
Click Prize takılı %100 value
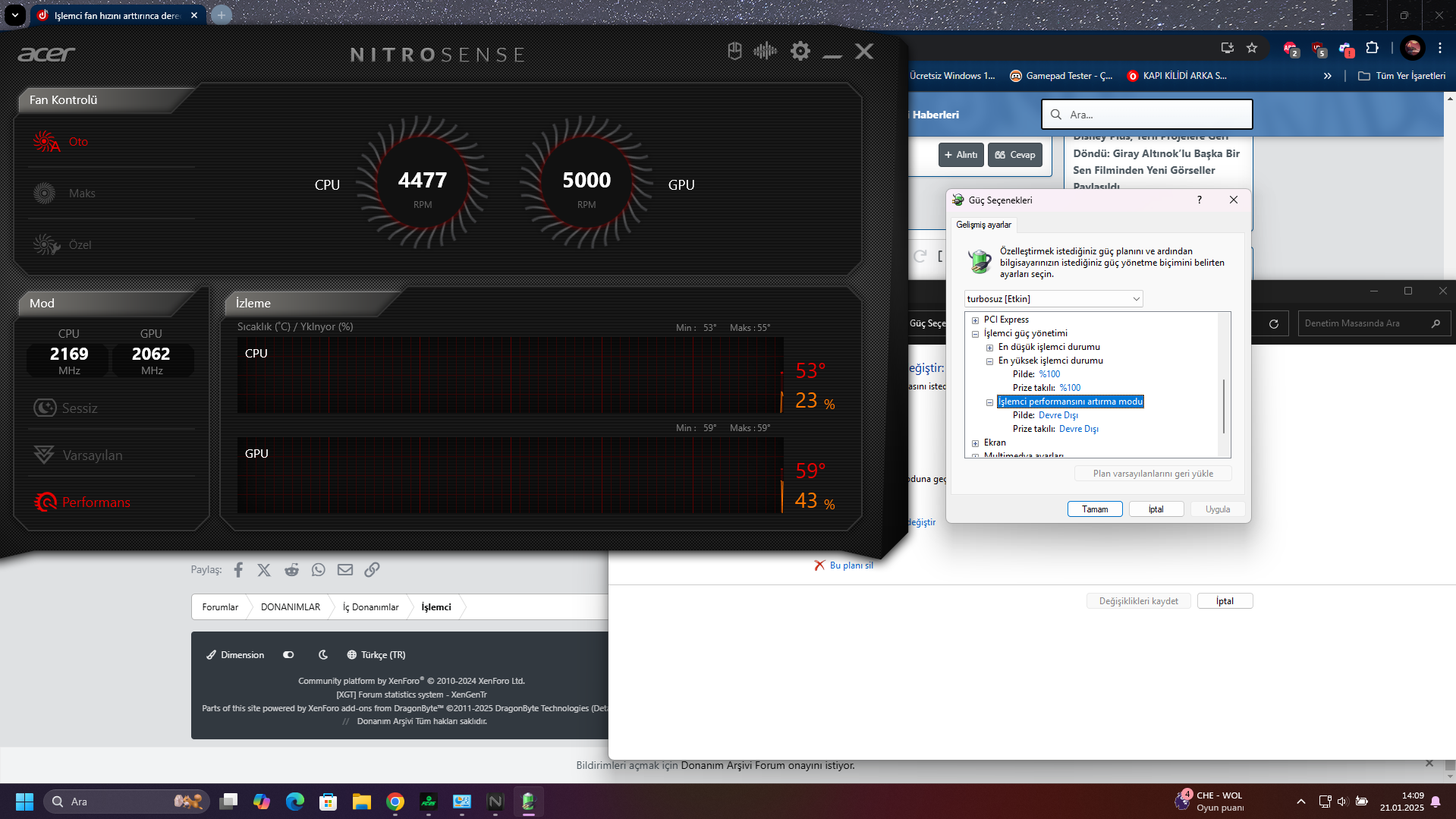(x=1070, y=388)
